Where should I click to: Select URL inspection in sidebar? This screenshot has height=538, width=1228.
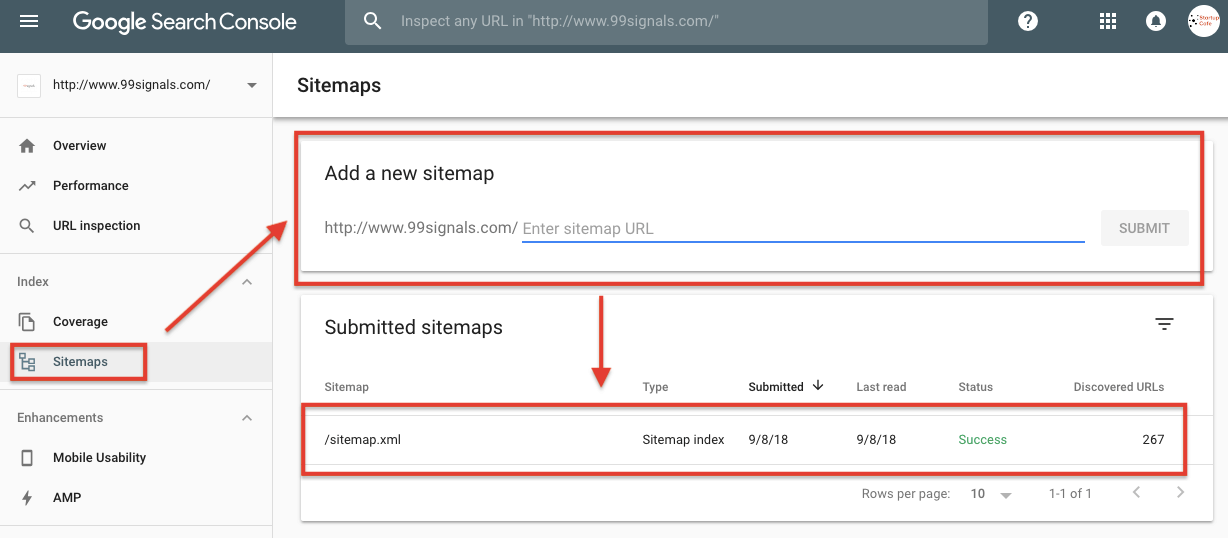pyautogui.click(x=96, y=226)
